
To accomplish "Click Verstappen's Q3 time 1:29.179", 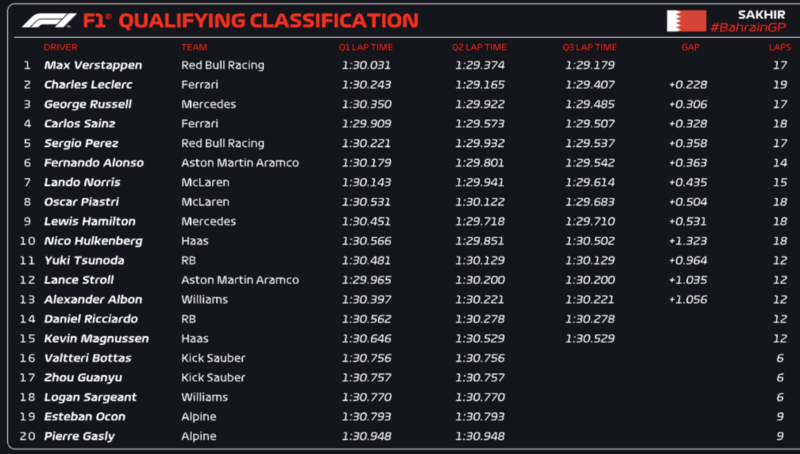I will point(589,65).
